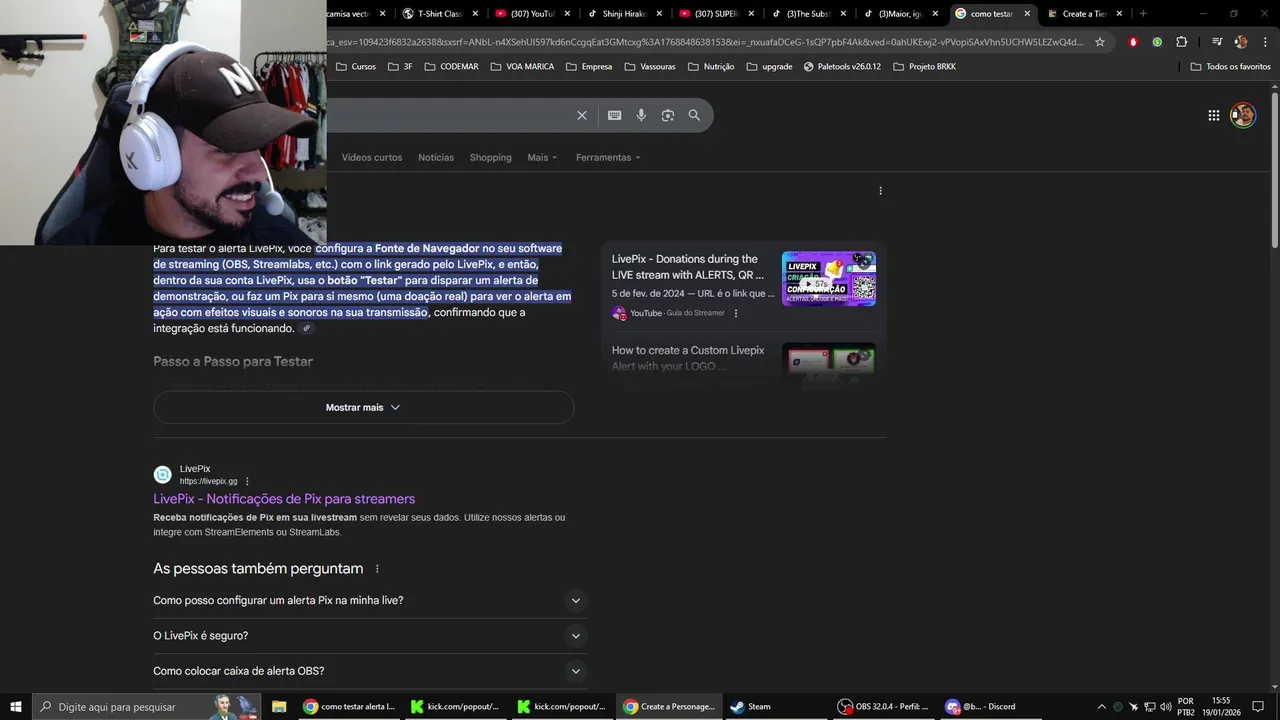Open Chrome profile avatar in toolbar
Viewport: 1280px width, 720px height.
(x=1241, y=42)
